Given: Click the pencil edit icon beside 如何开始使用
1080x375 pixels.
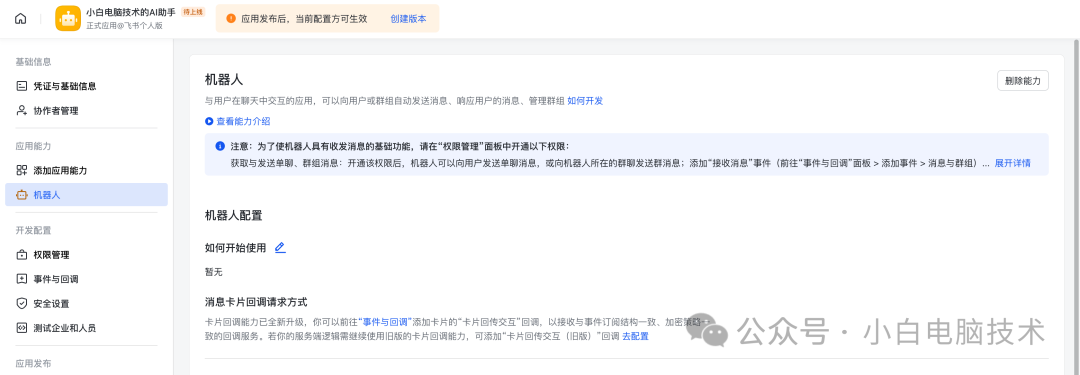Looking at the screenshot, I should pyautogui.click(x=280, y=247).
